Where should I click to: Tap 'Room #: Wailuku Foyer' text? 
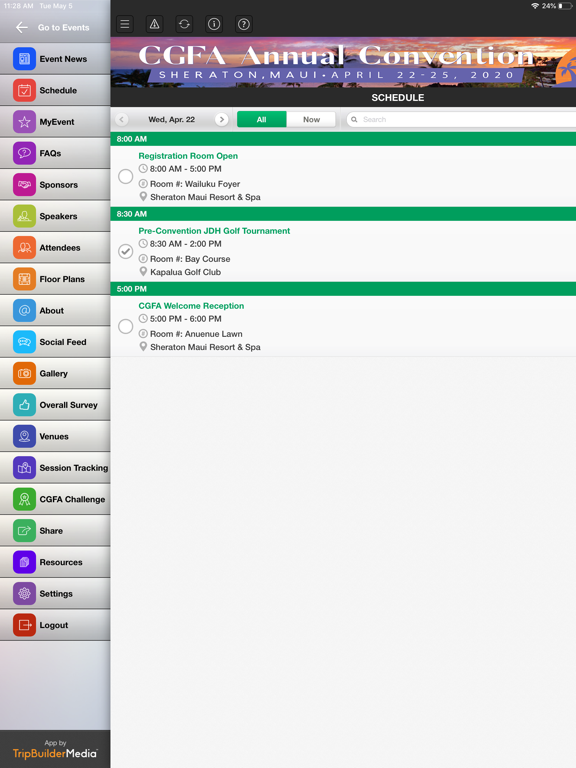(195, 184)
